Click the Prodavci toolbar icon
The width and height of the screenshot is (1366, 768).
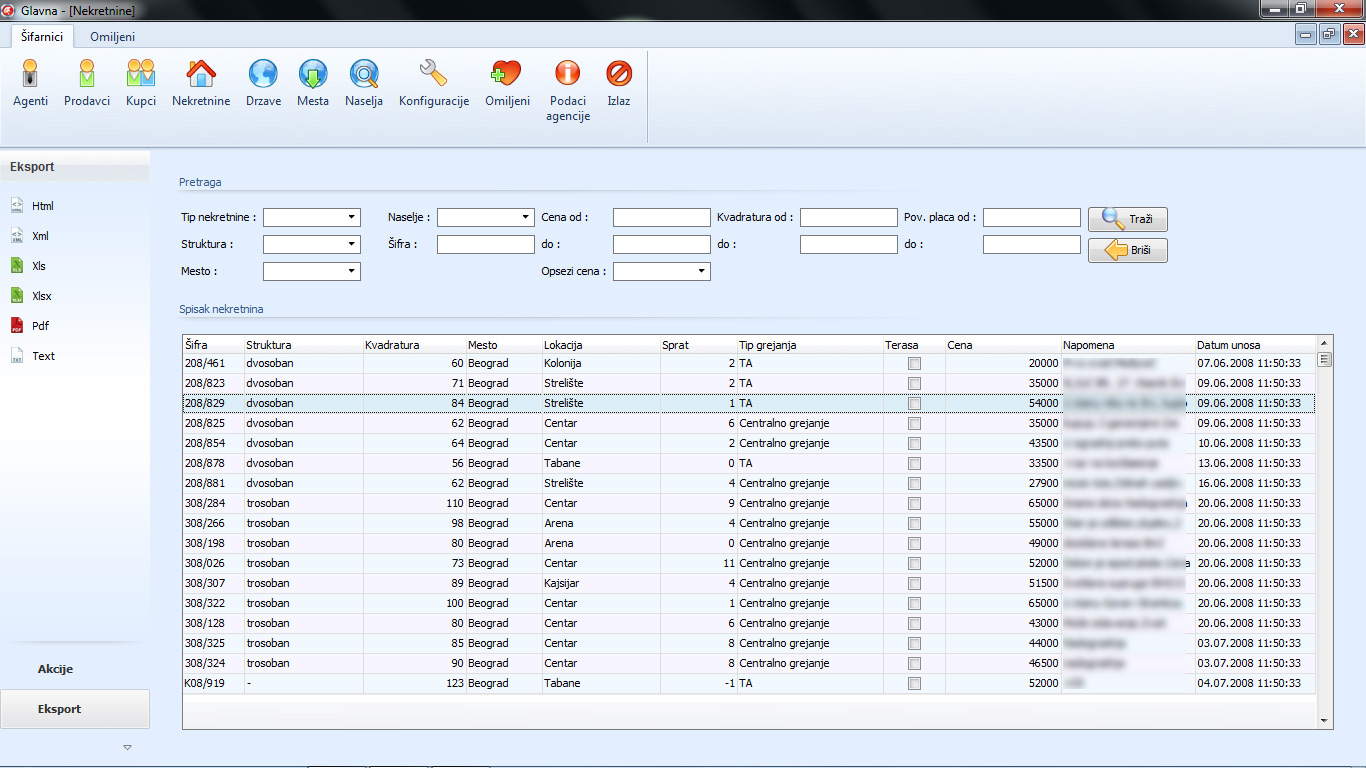click(87, 75)
